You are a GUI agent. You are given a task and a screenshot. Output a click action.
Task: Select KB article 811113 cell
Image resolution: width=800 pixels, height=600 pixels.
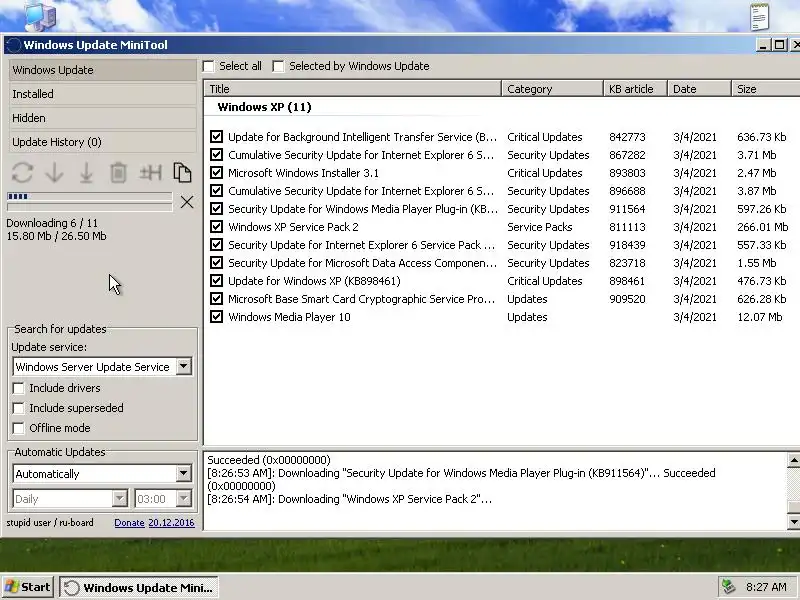627,227
